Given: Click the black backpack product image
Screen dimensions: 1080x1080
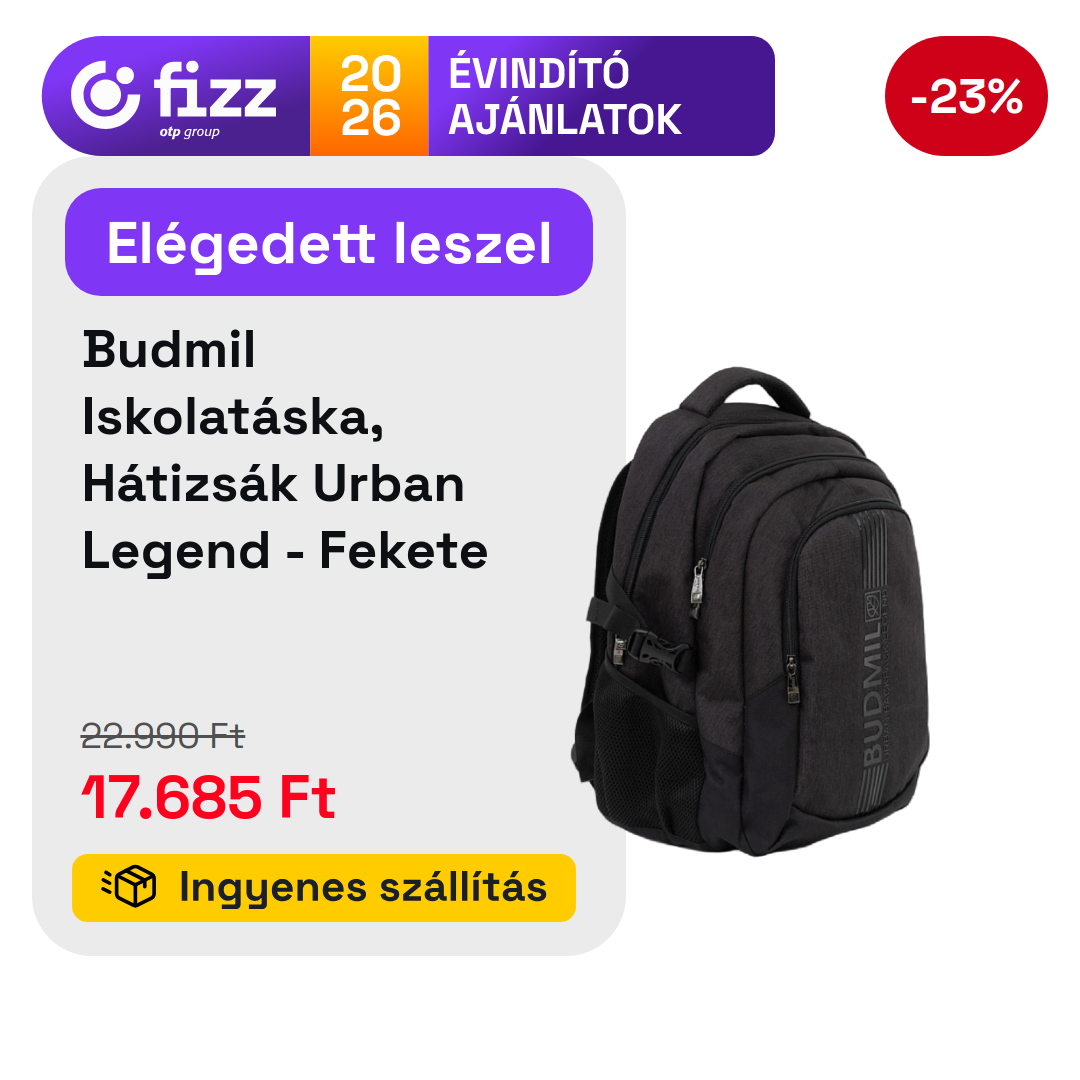Looking at the screenshot, I should click(x=749, y=612).
